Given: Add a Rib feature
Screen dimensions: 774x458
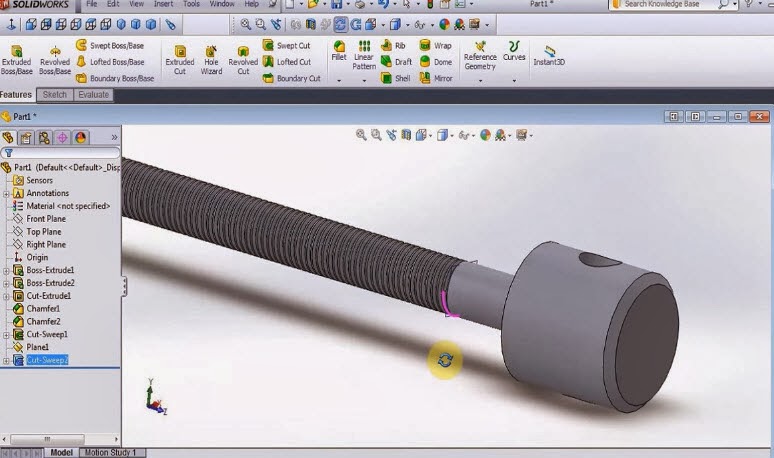Looking at the screenshot, I should pos(393,45).
